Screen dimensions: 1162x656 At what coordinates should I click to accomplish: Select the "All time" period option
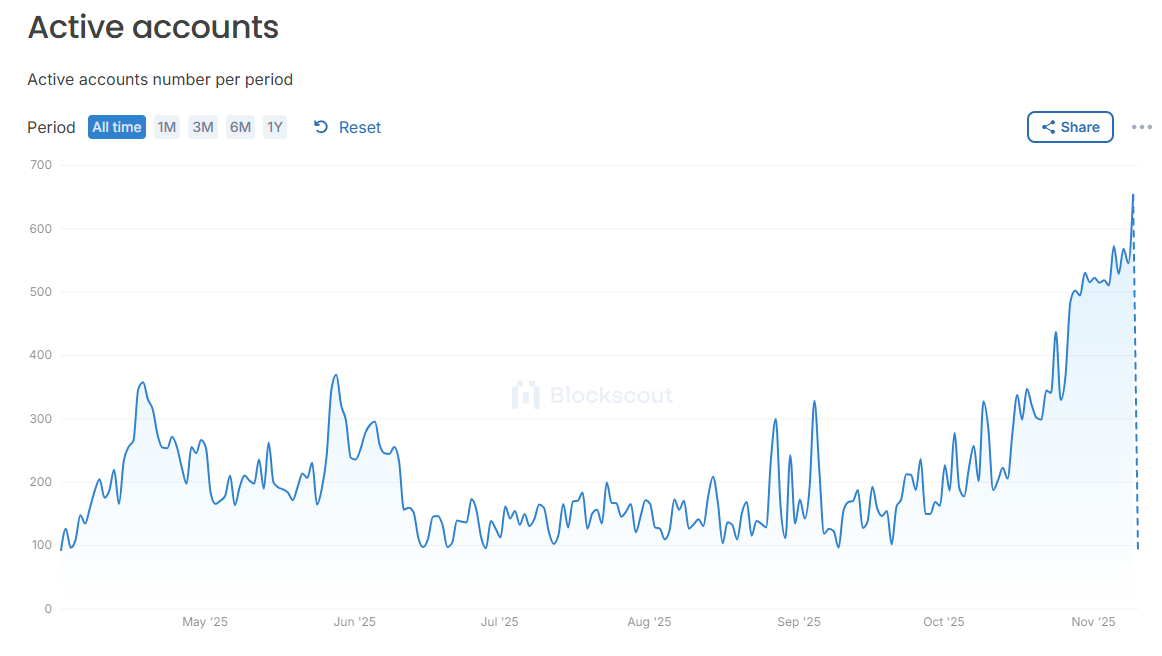(x=116, y=127)
